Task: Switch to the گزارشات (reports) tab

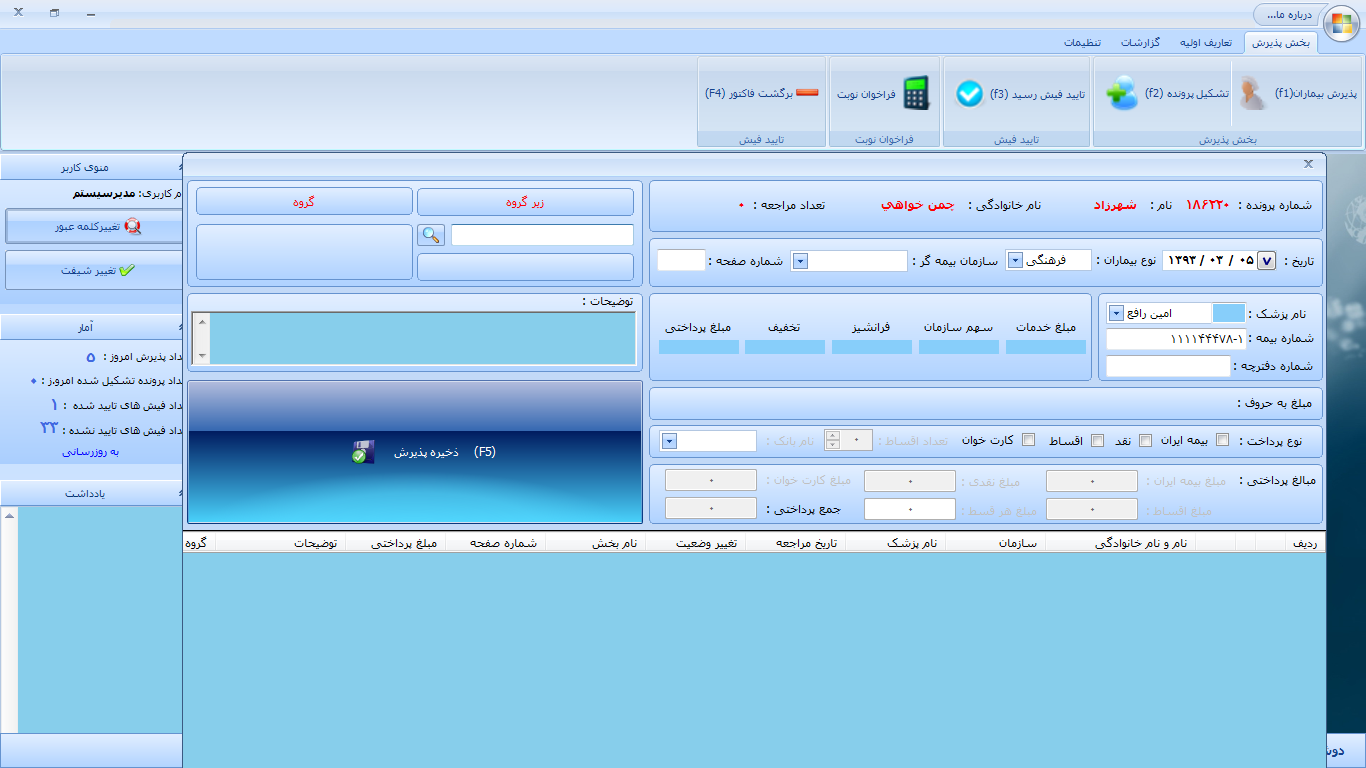Action: [x=1140, y=43]
